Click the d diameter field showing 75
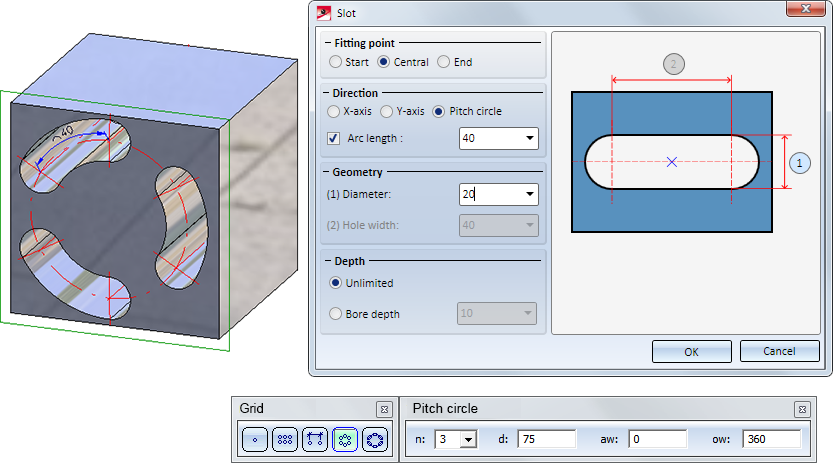The height and width of the screenshot is (463, 833). click(x=547, y=439)
